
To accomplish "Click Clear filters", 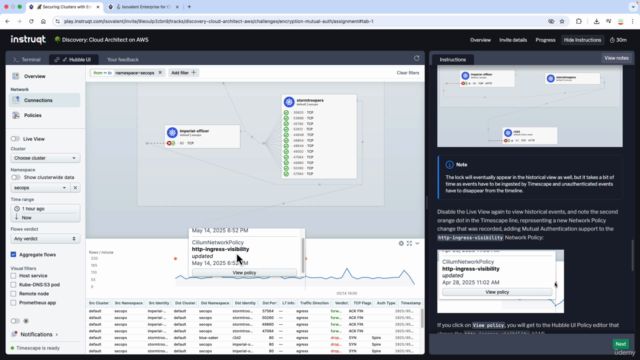I will click(408, 73).
